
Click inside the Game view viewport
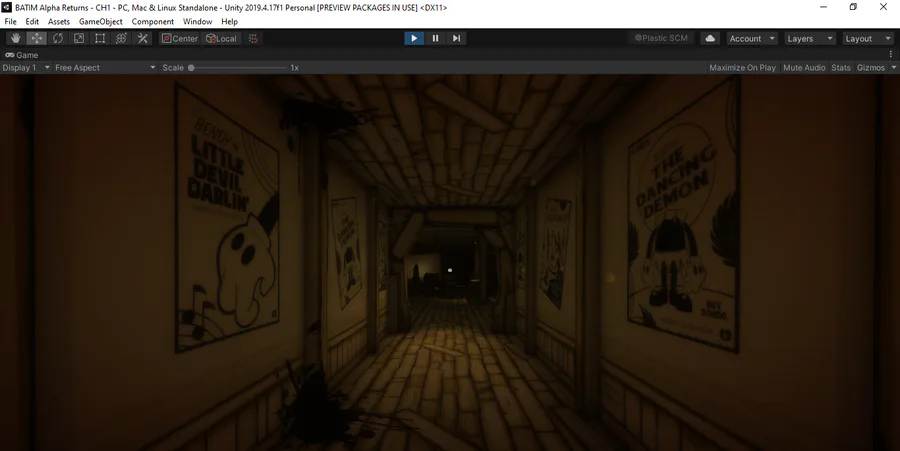(450, 262)
